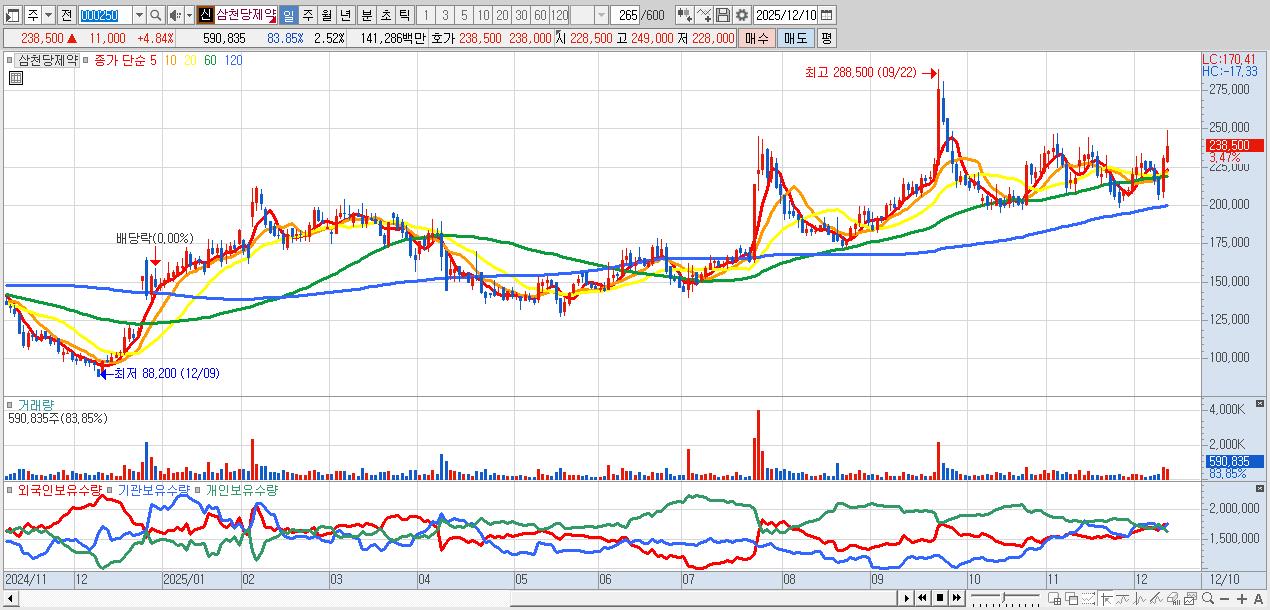
Task: Click the stock search magnifier icon
Action: tap(155, 15)
